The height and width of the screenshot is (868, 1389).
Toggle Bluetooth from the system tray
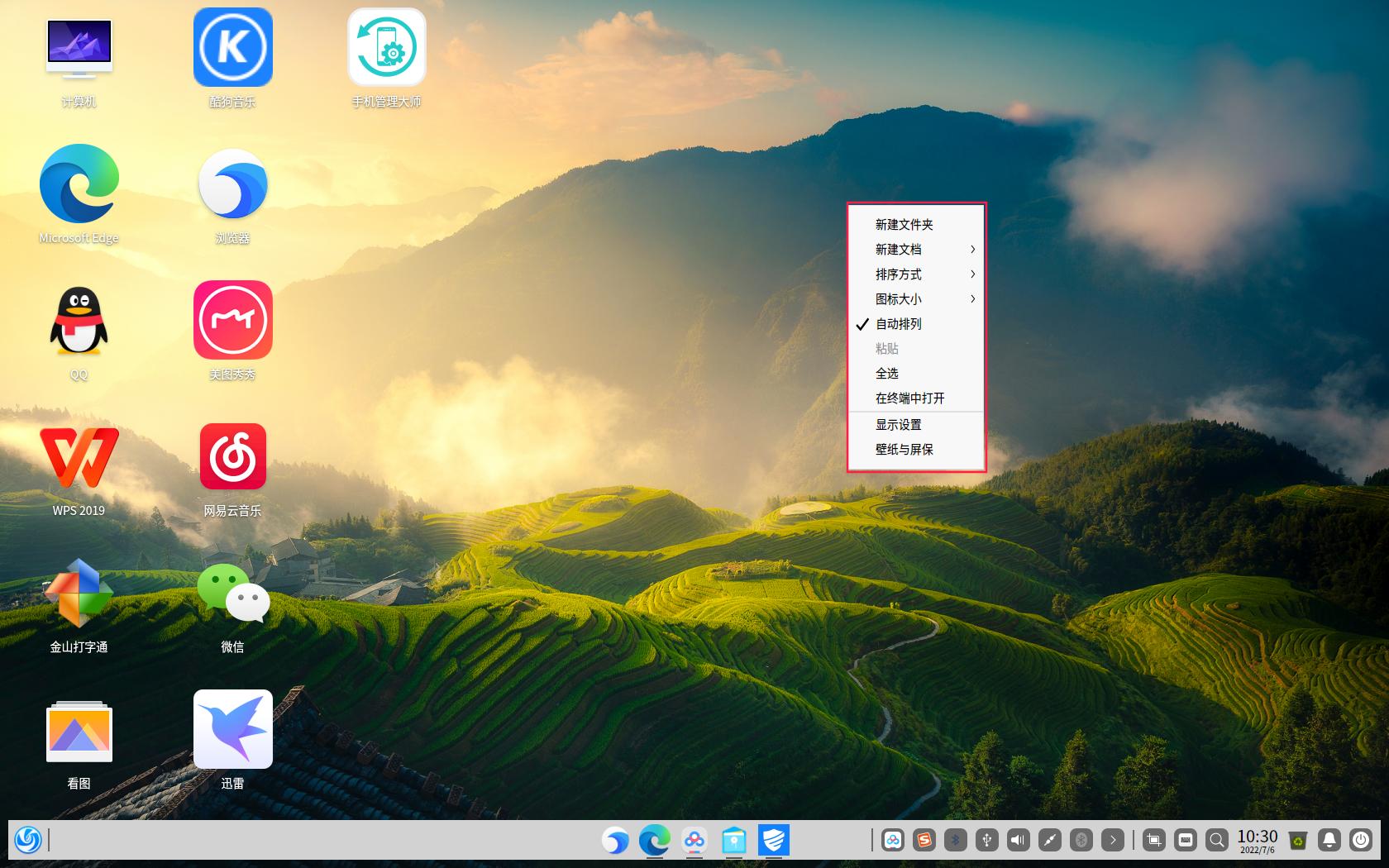tap(957, 839)
